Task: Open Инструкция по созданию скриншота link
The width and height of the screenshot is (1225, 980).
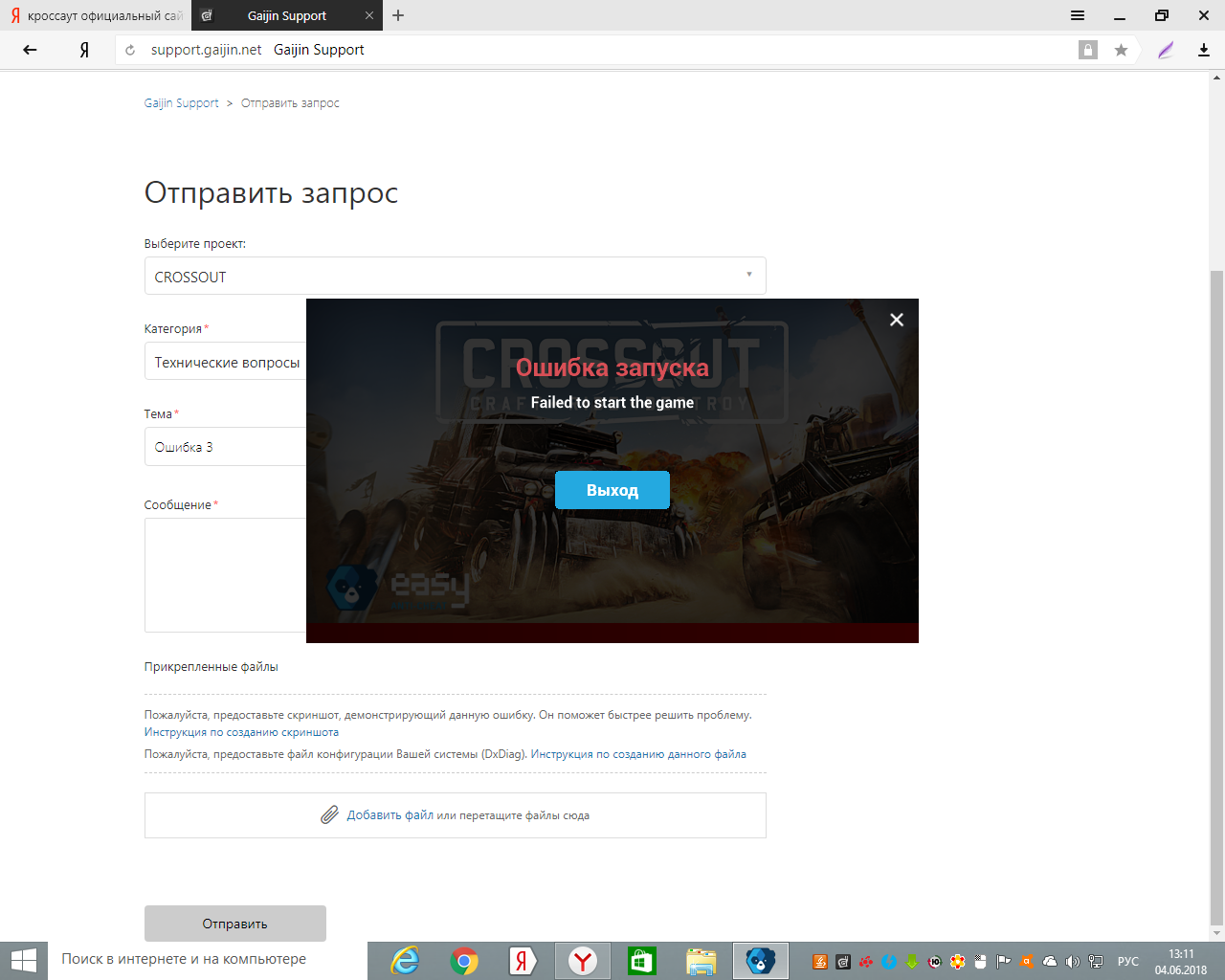Action: 241,732
